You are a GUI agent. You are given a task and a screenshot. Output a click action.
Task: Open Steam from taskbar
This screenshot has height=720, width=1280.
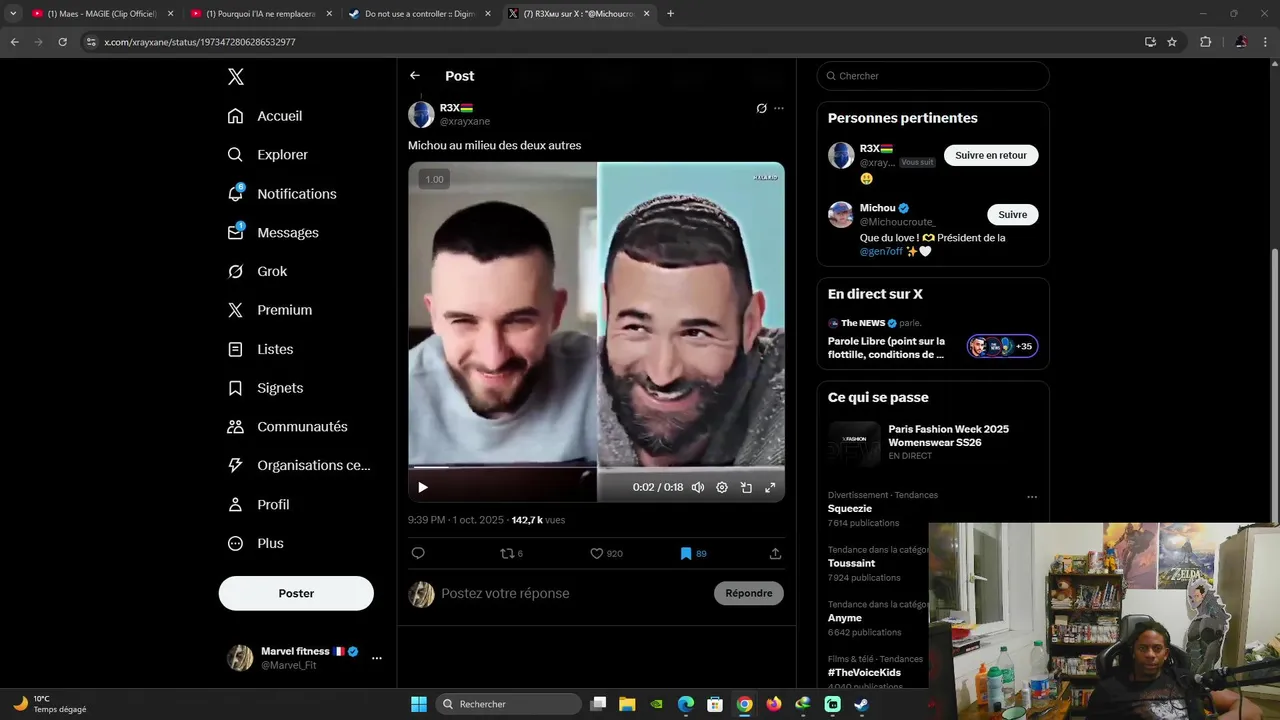861,704
